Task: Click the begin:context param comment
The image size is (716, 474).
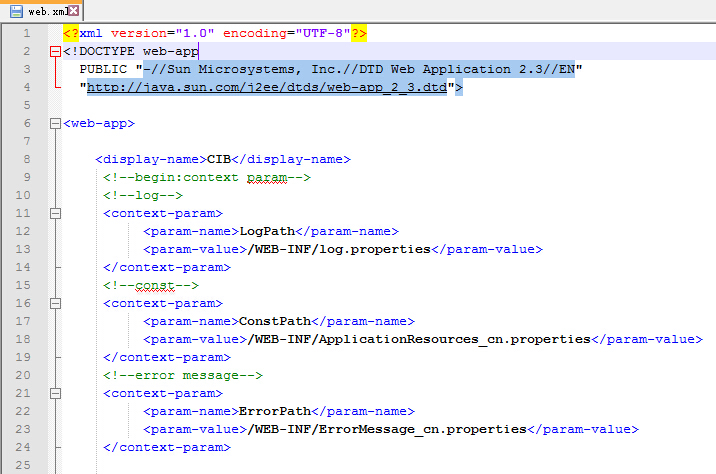Action: pos(207,177)
